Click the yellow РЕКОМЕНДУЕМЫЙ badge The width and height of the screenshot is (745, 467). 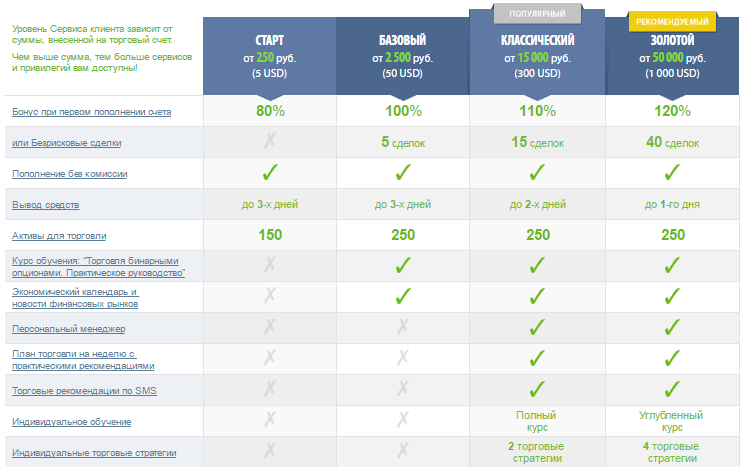click(x=672, y=21)
